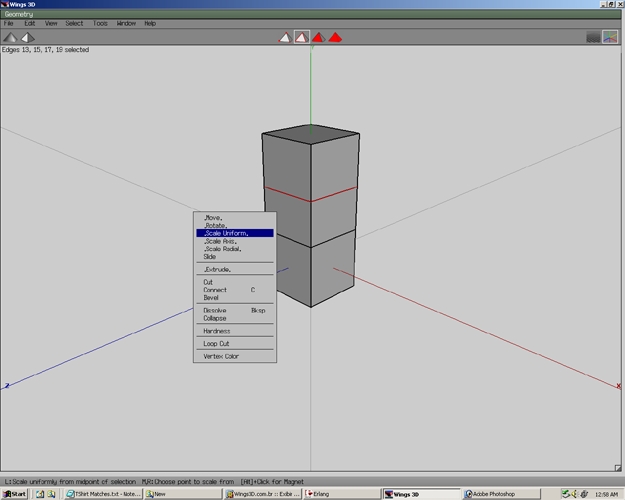The width and height of the screenshot is (625, 500).
Task: Select face selection mode pyramid icon
Action: [x=318, y=37]
